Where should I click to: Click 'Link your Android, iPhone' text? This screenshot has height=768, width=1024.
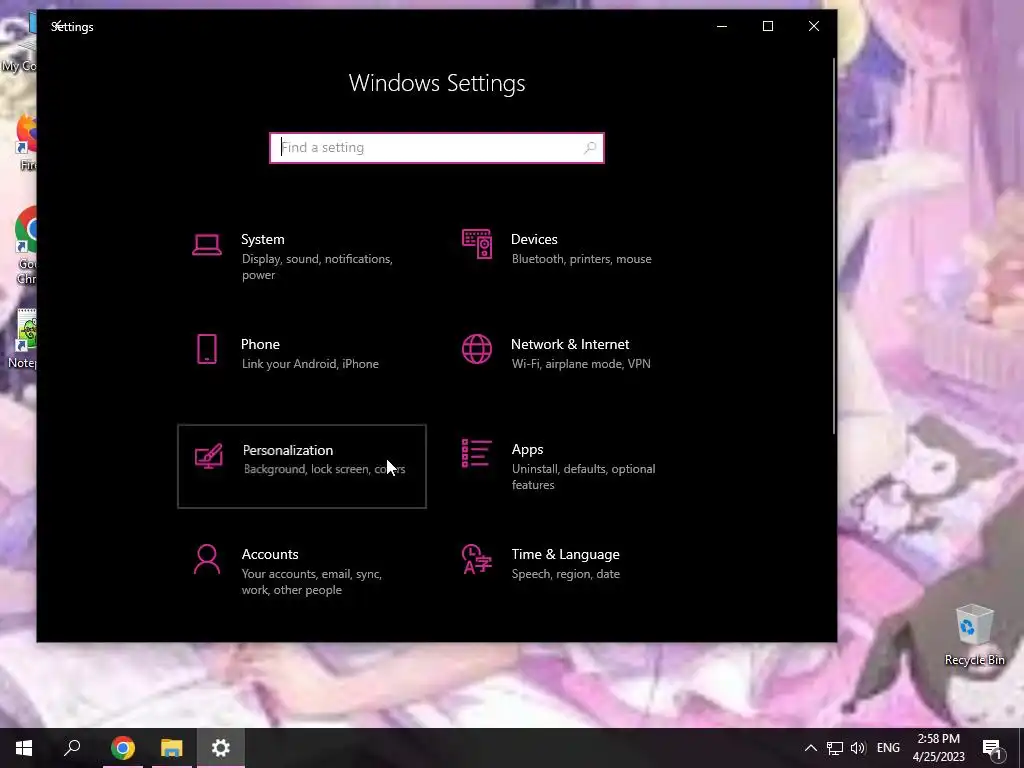click(x=310, y=364)
